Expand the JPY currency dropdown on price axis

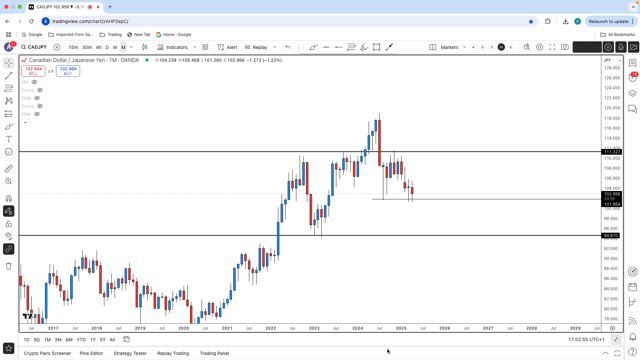[612, 60]
